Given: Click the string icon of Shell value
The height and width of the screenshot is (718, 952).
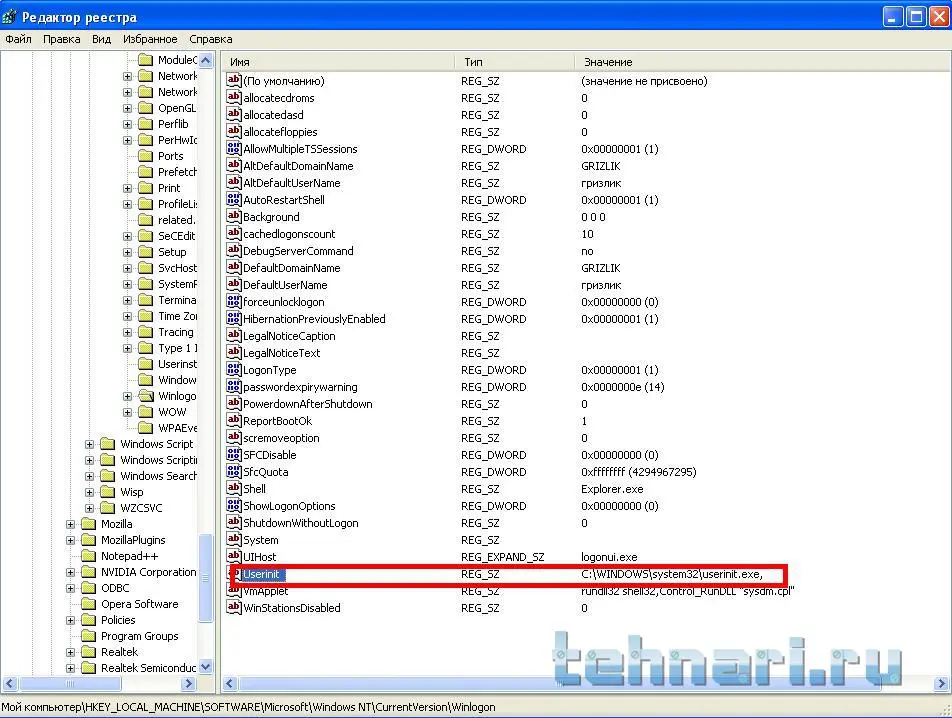Looking at the screenshot, I should click(234, 488).
